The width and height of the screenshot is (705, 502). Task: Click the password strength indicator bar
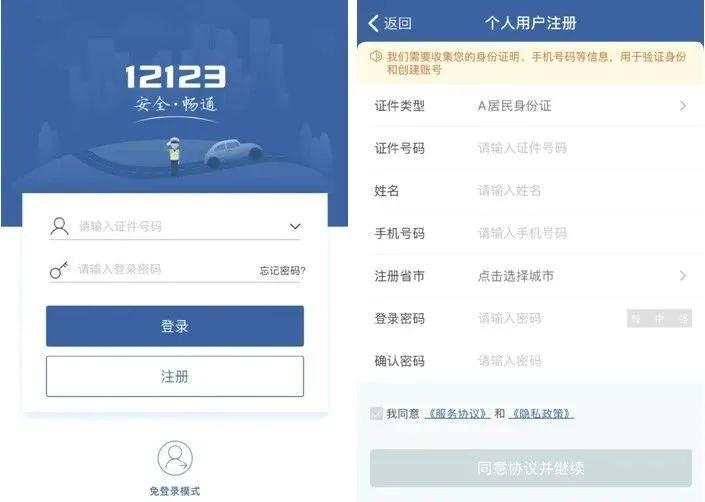(x=659, y=319)
